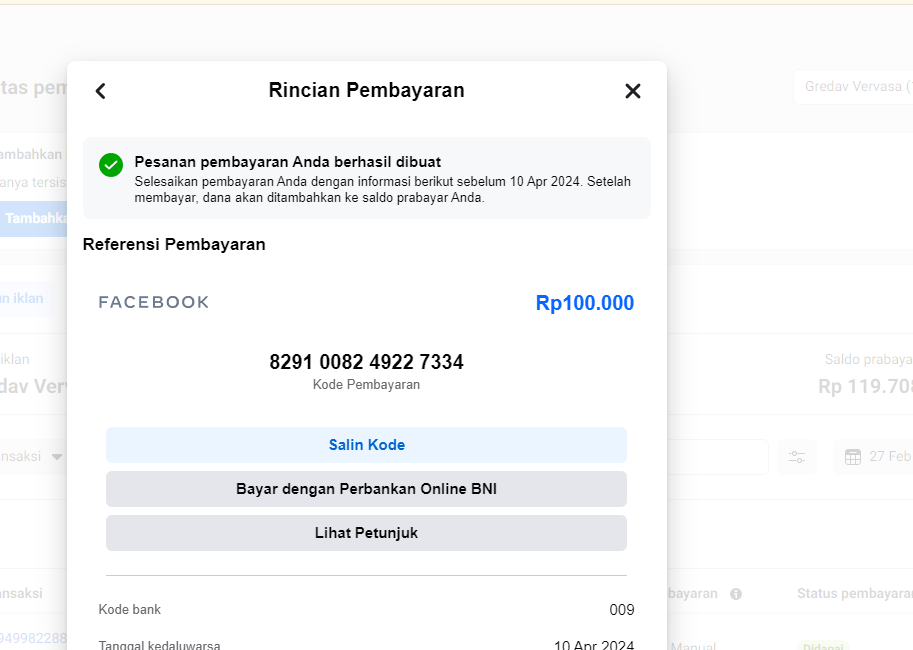Select the payment code 8291 0082 4922 7334

(366, 362)
